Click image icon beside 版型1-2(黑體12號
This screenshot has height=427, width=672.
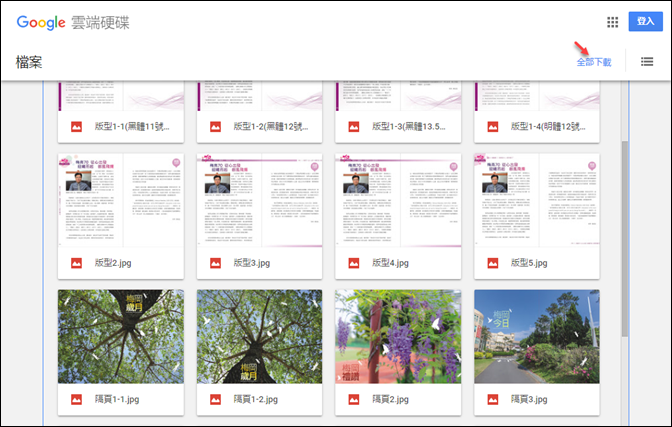pos(215,127)
